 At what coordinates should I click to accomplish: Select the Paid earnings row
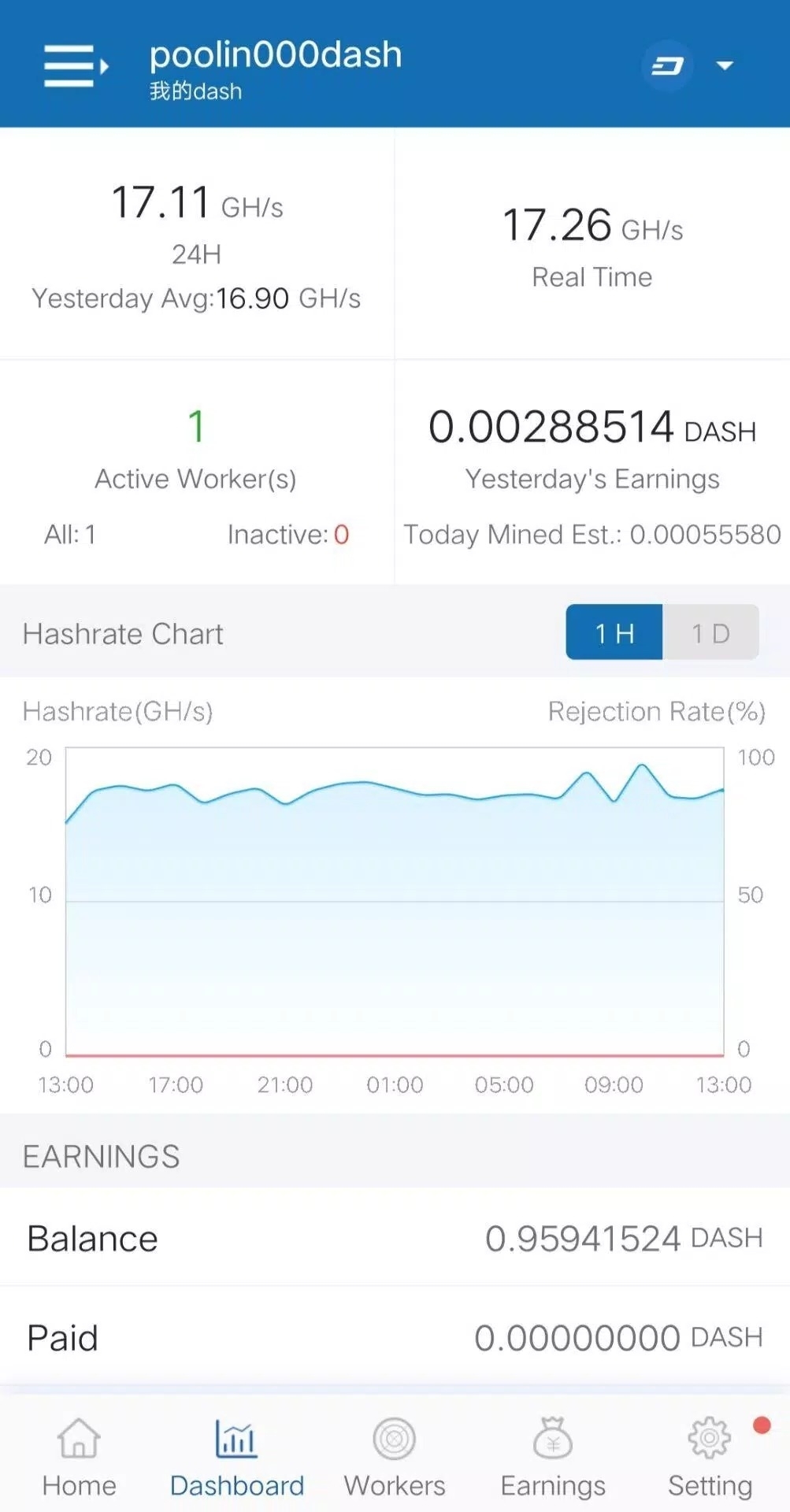[395, 1337]
